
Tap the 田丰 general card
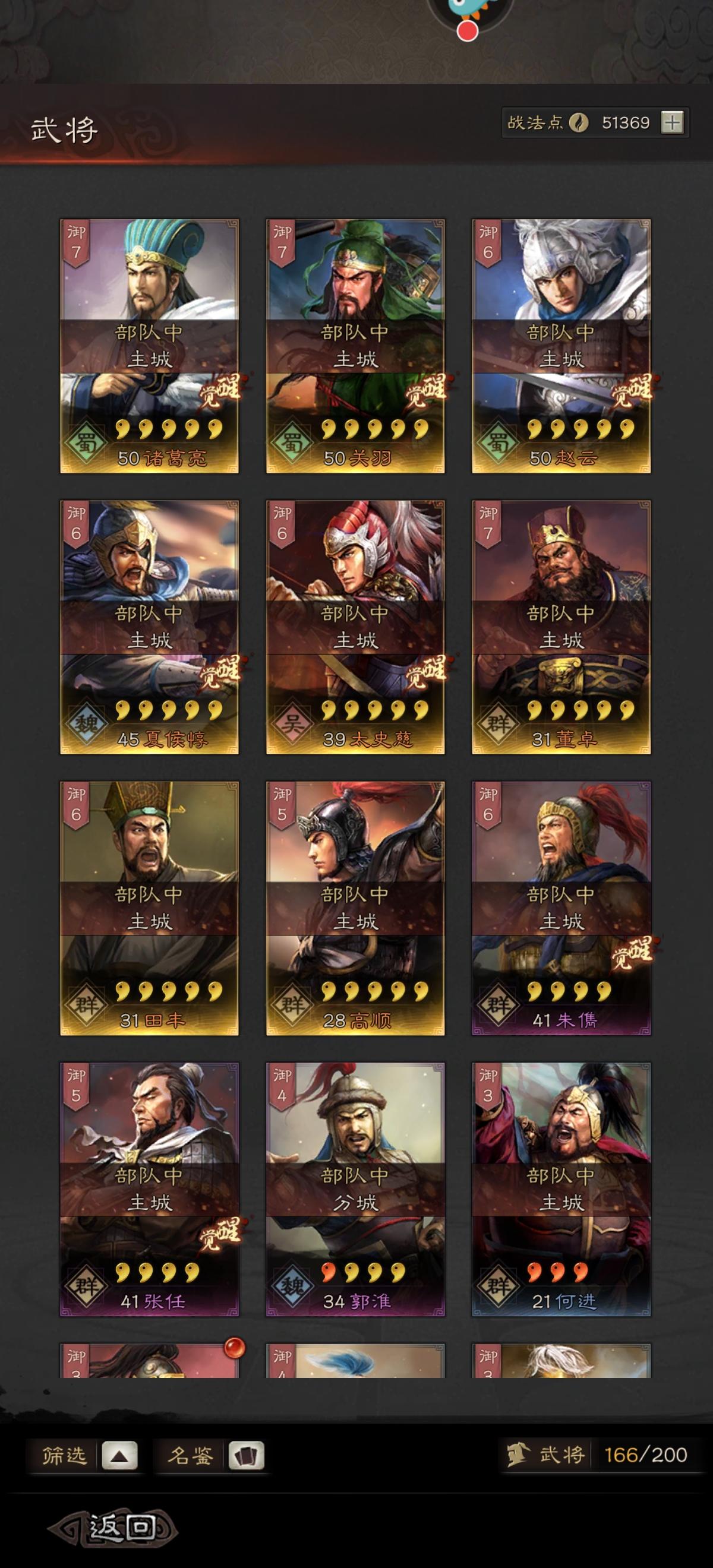tap(149, 908)
